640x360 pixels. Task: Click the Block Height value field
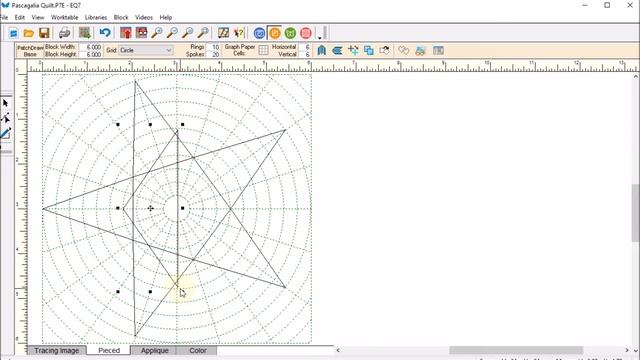pyautogui.click(x=90, y=54)
